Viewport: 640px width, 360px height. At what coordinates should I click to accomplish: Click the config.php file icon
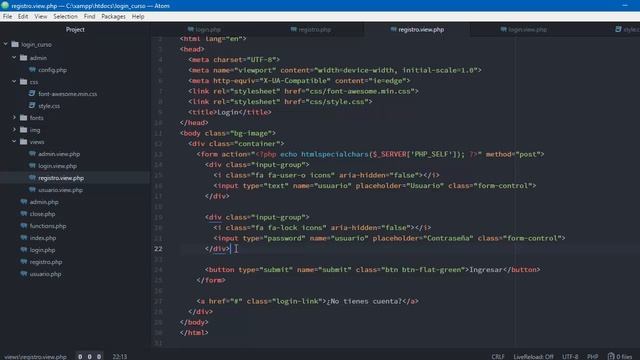click(x=32, y=70)
